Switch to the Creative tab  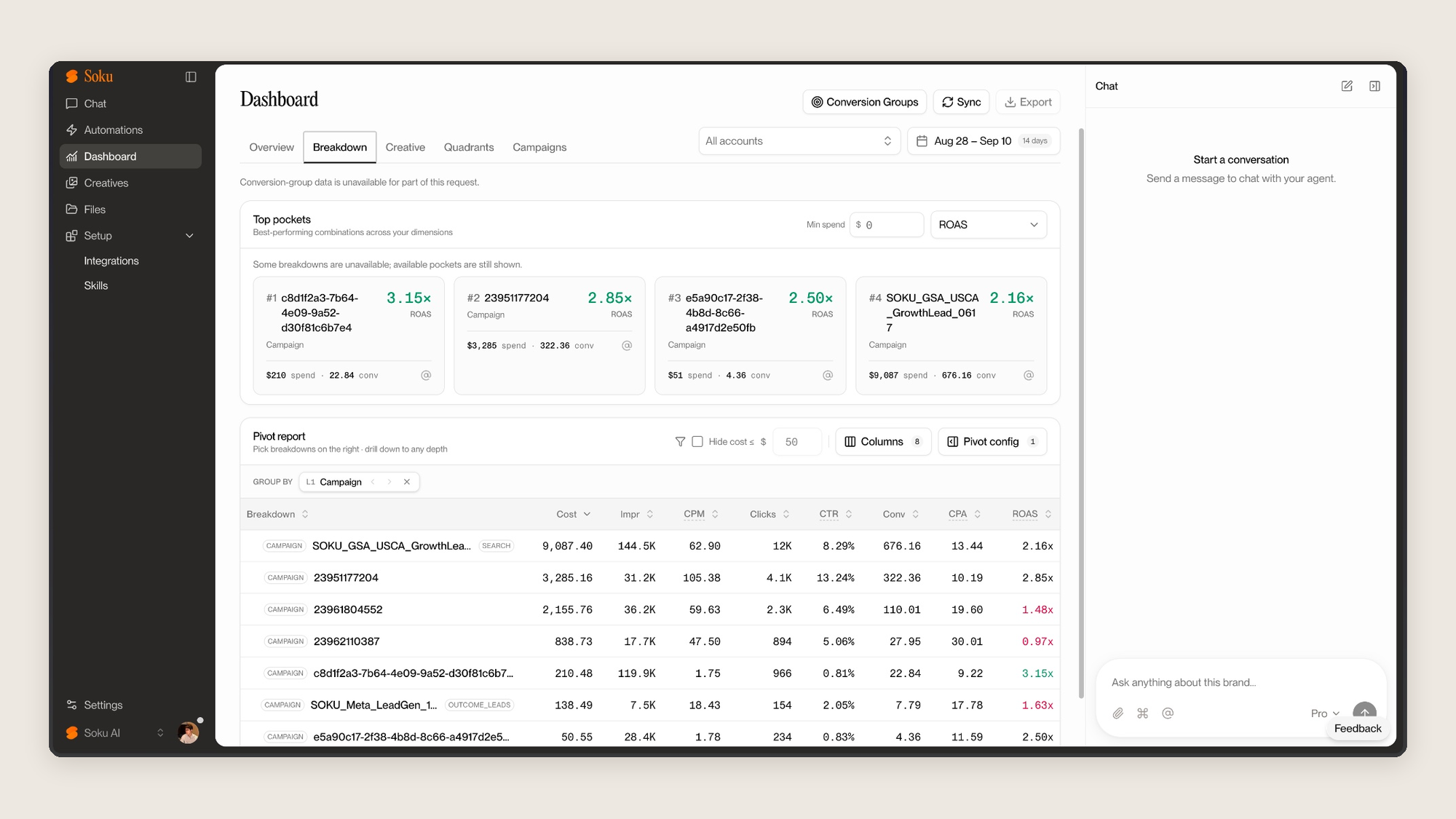click(405, 147)
